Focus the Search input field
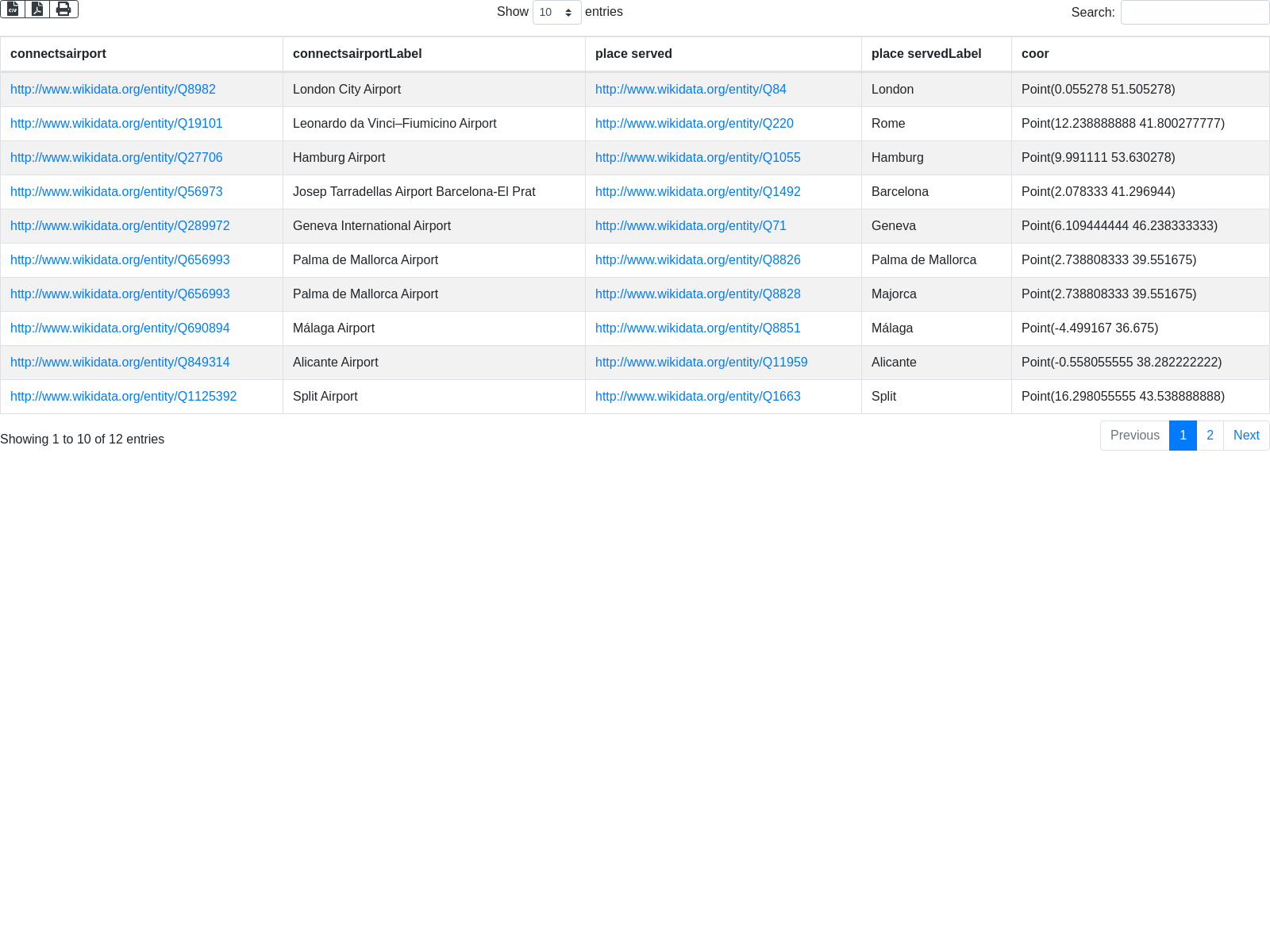Screen dimensions: 1270x952 click(1195, 12)
